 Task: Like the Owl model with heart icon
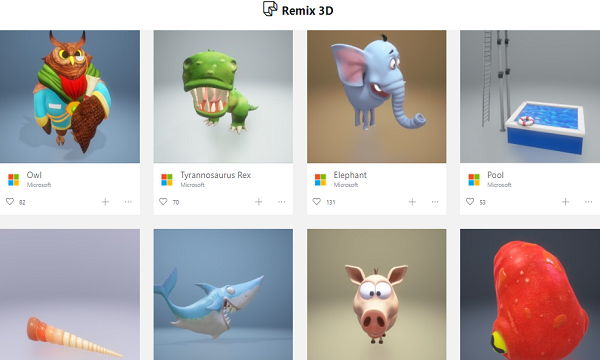[x=10, y=201]
